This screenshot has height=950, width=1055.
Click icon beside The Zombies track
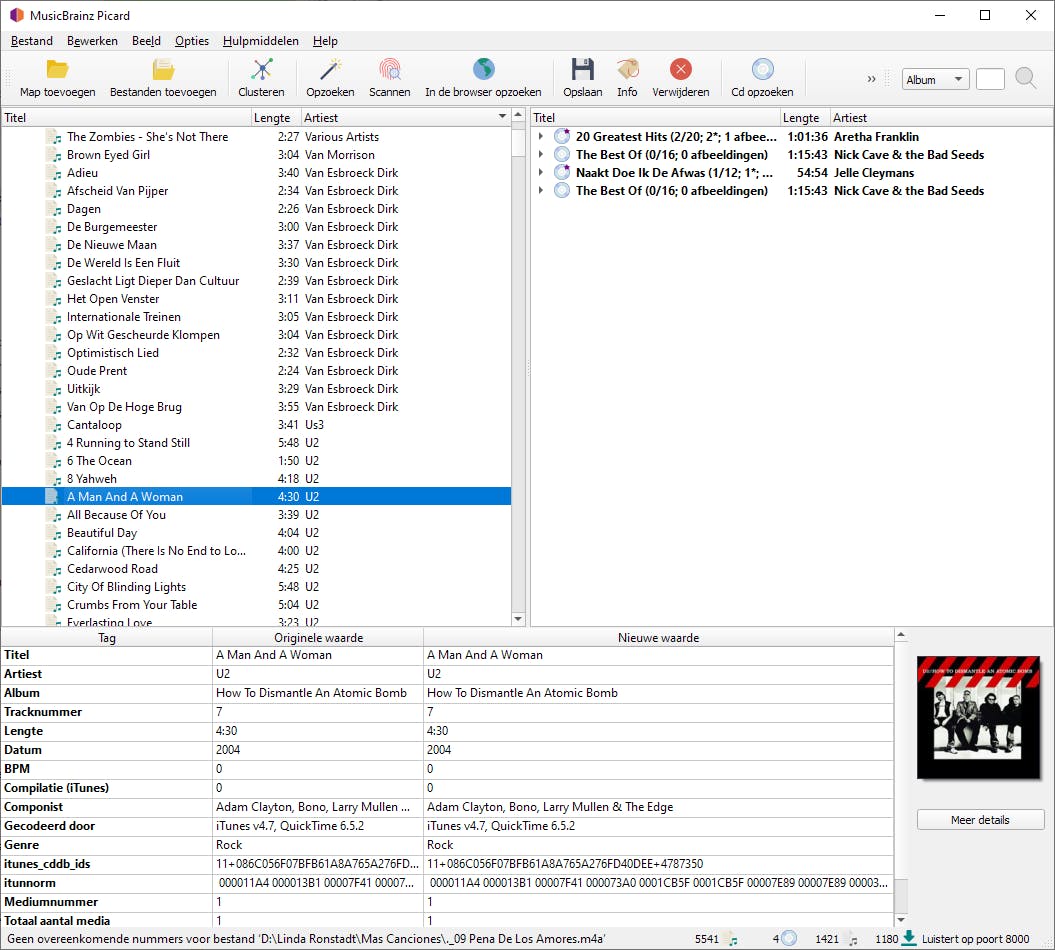point(54,137)
